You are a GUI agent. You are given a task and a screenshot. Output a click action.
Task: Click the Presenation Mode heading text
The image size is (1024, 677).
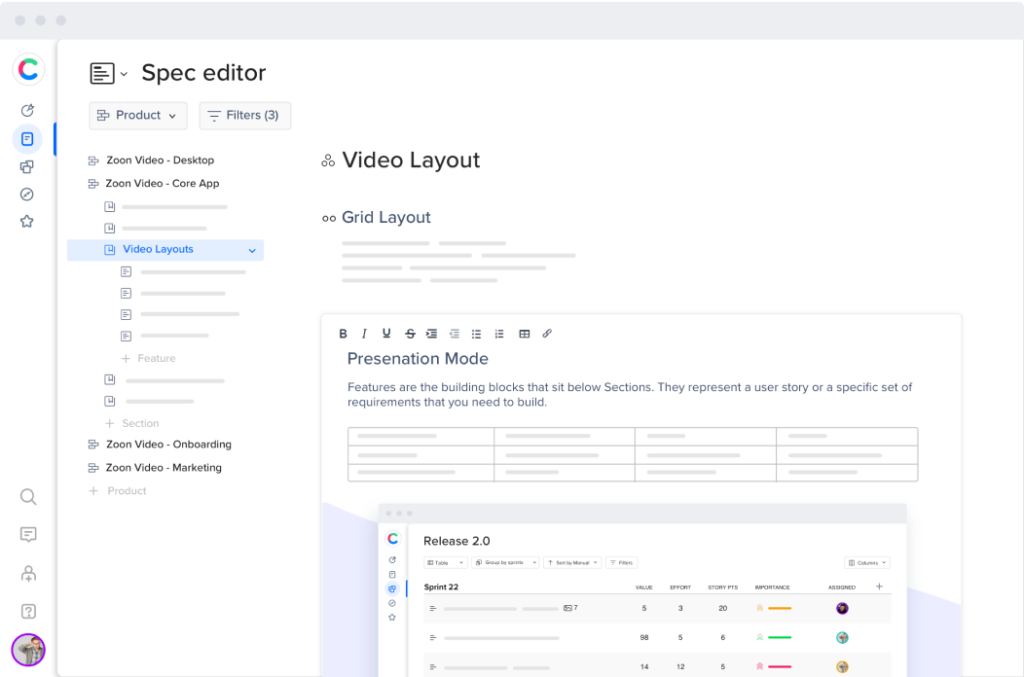[x=417, y=359]
